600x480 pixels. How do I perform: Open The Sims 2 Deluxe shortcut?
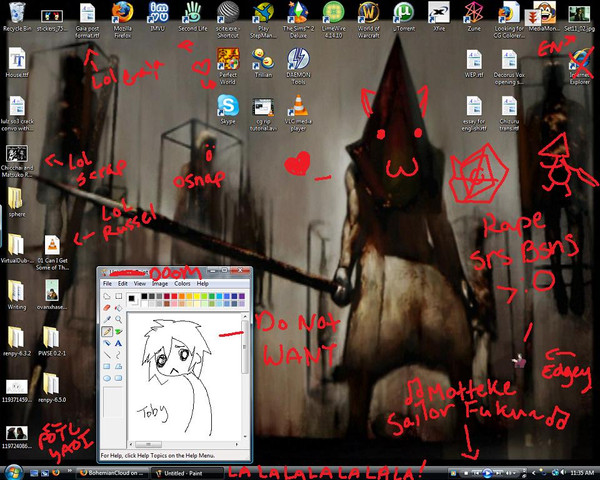298,20
